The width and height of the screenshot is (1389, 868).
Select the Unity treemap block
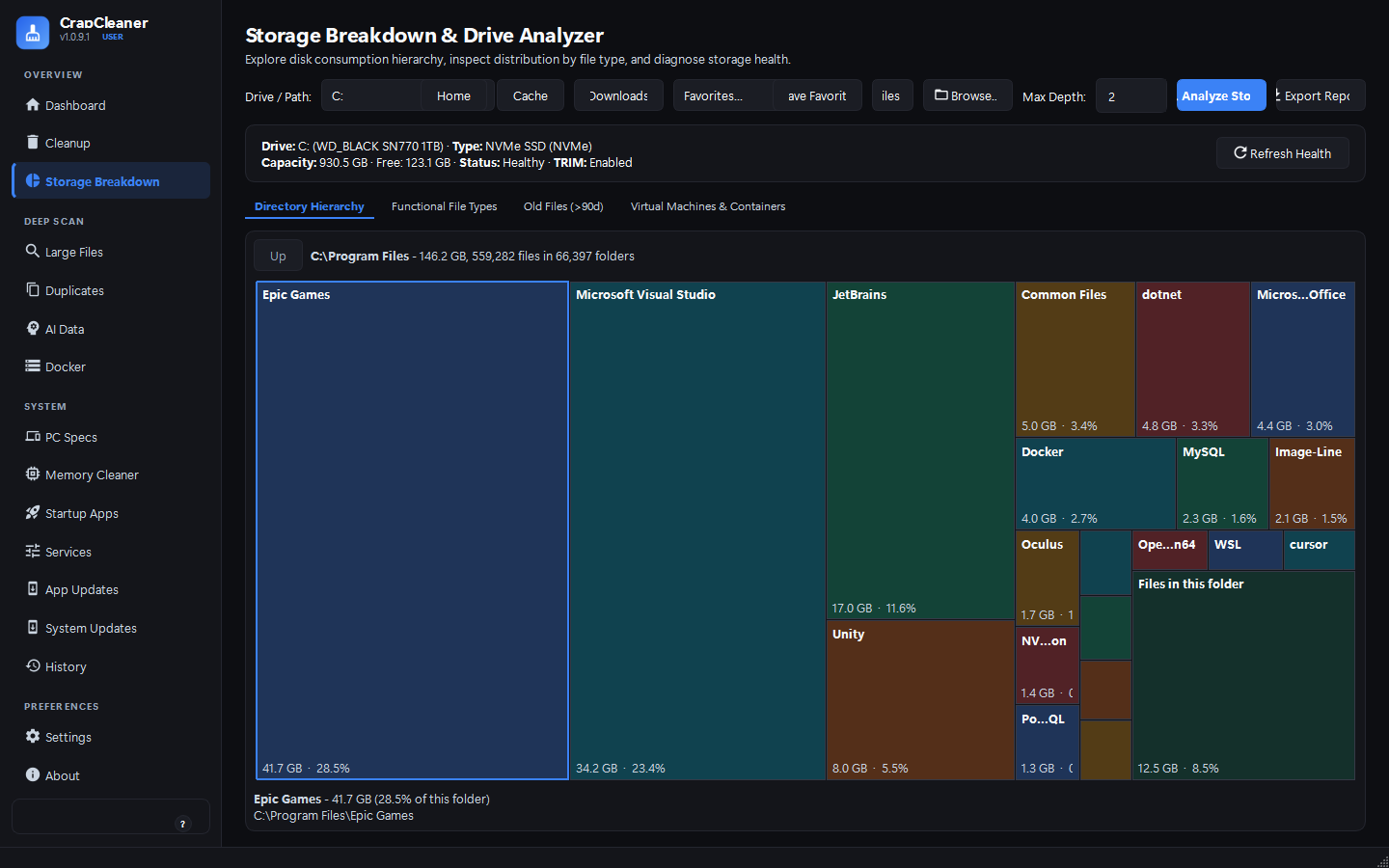coord(920,699)
